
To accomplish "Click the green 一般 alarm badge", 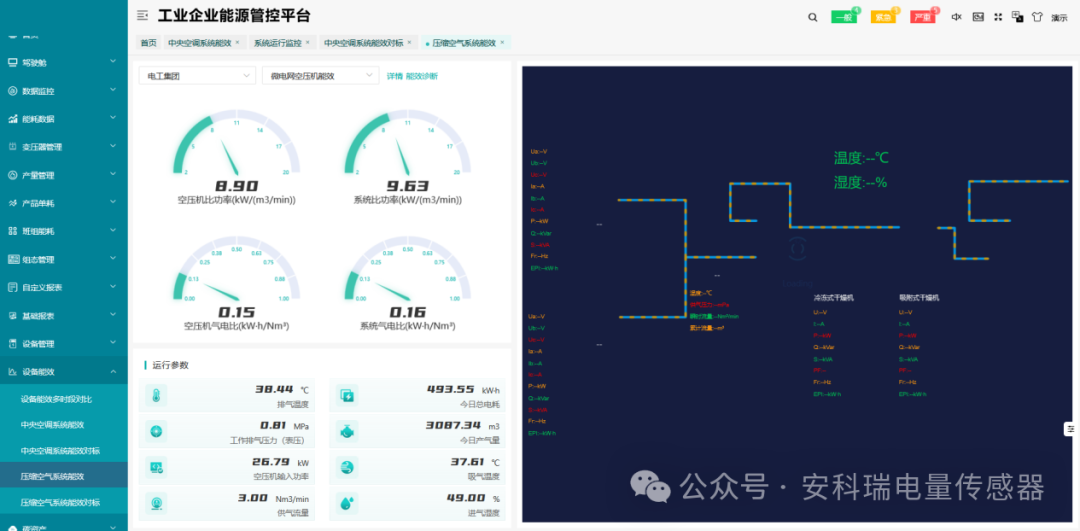I will [844, 17].
